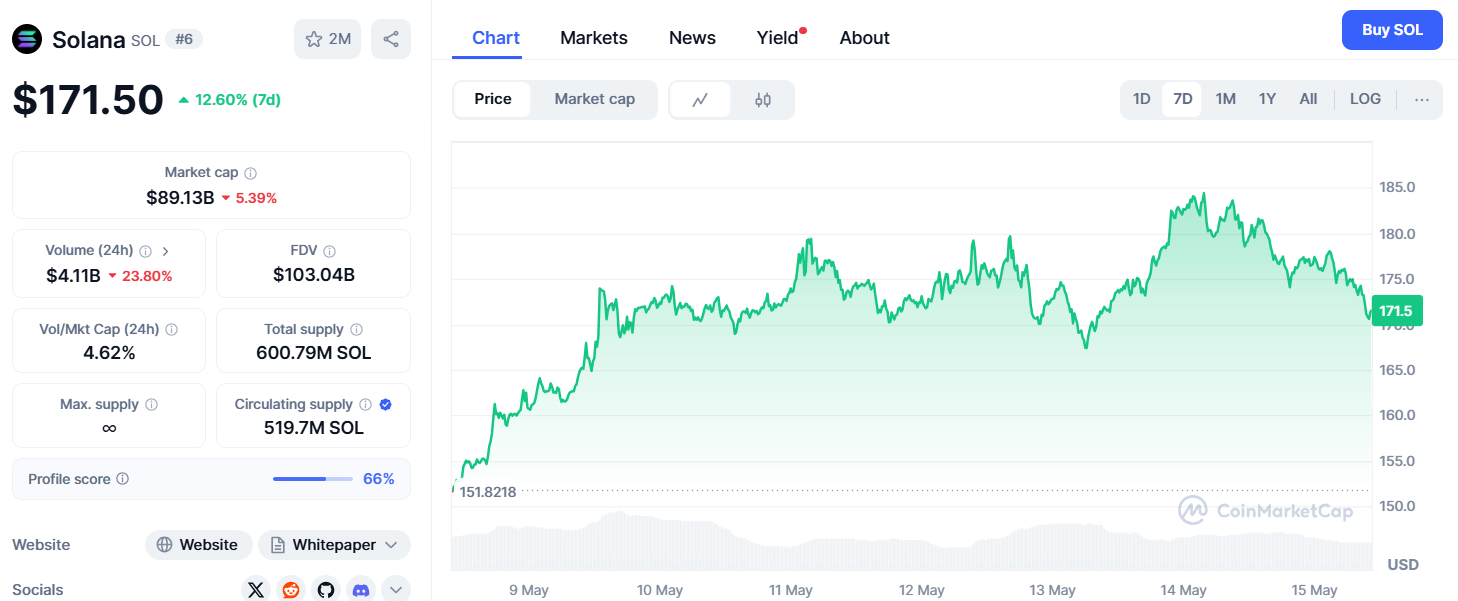This screenshot has width=1458, height=601.
Task: Add Solana to watchlist with star button
Action: coord(327,39)
